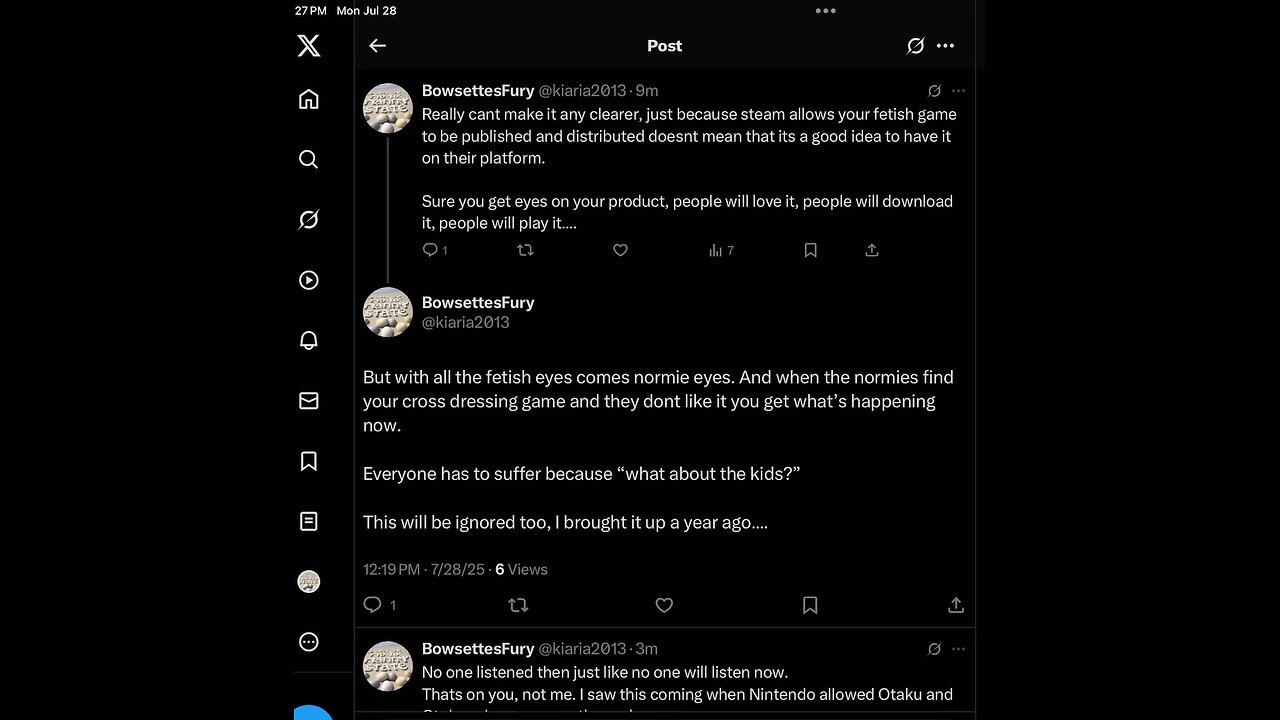The height and width of the screenshot is (720, 1280).
Task: Open the Home feed icon
Action: 309,99
